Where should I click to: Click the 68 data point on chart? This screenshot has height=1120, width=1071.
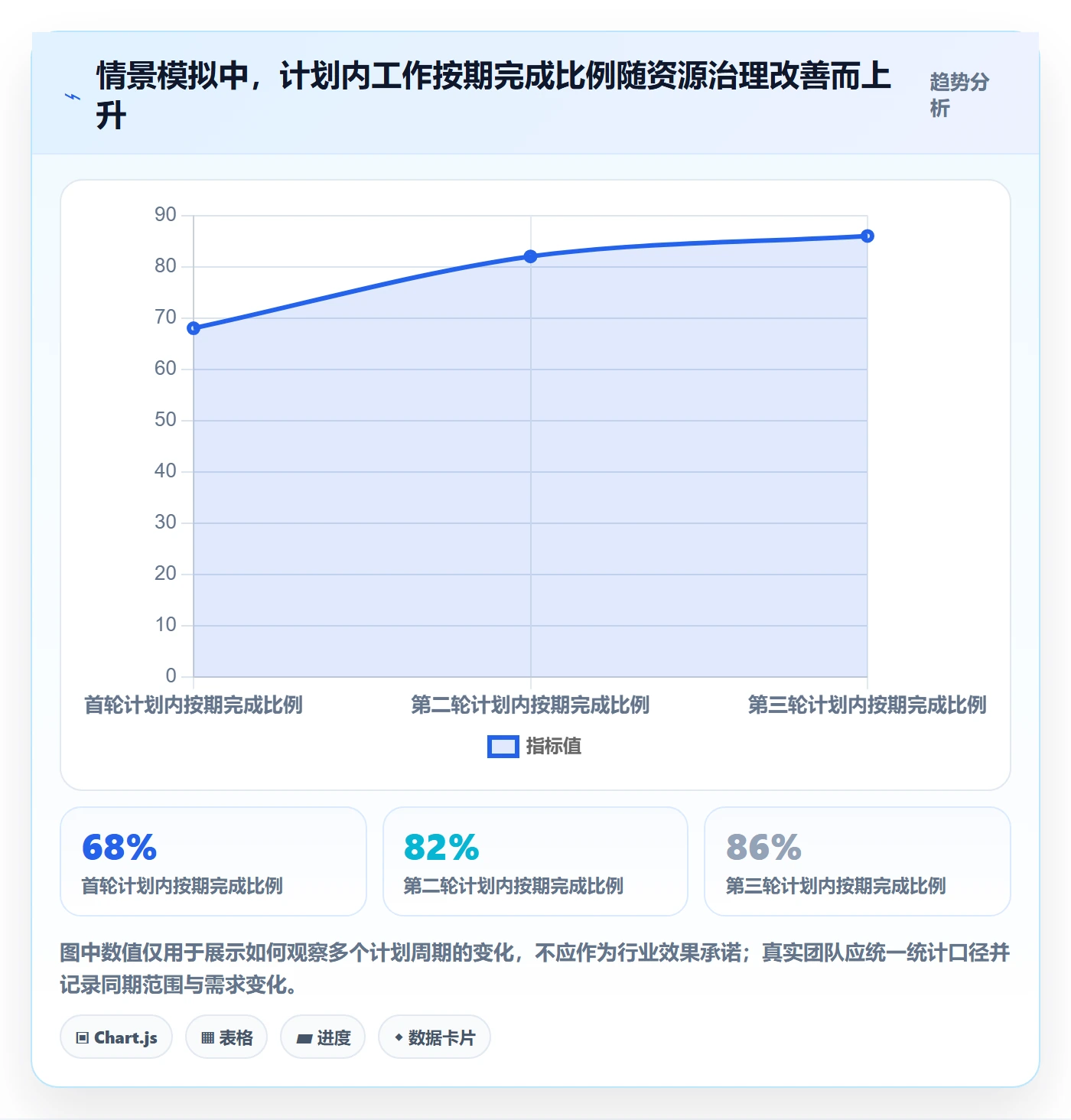coord(194,328)
